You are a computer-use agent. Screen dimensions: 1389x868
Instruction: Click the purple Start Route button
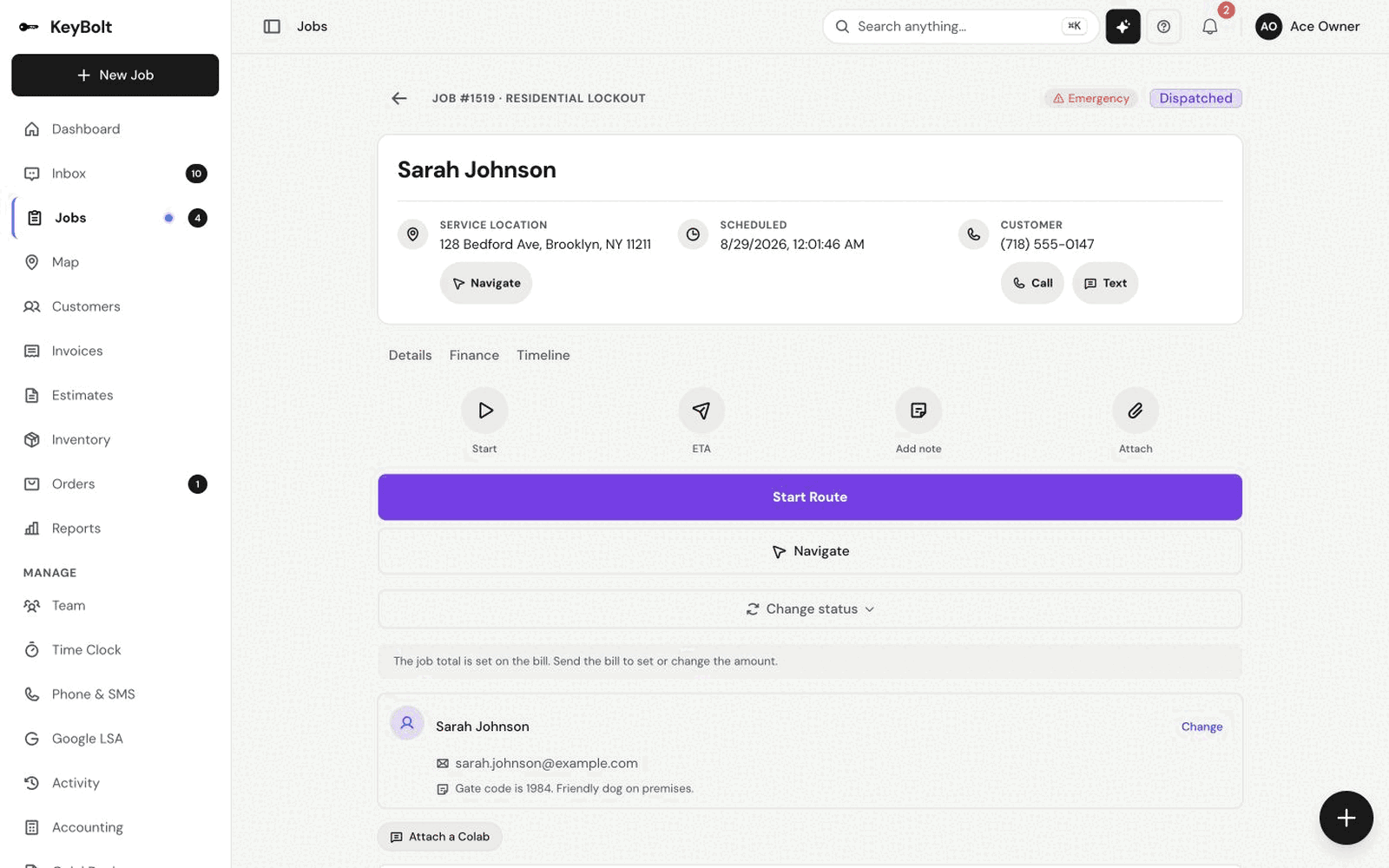[x=810, y=497]
